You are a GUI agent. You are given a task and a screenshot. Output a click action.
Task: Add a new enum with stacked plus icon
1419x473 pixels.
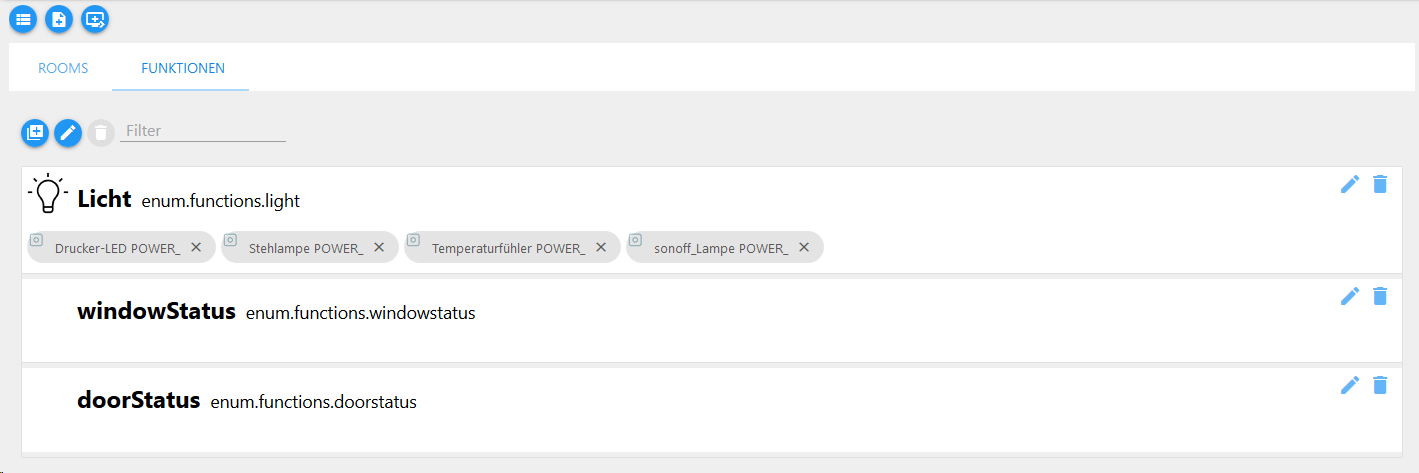tap(35, 132)
